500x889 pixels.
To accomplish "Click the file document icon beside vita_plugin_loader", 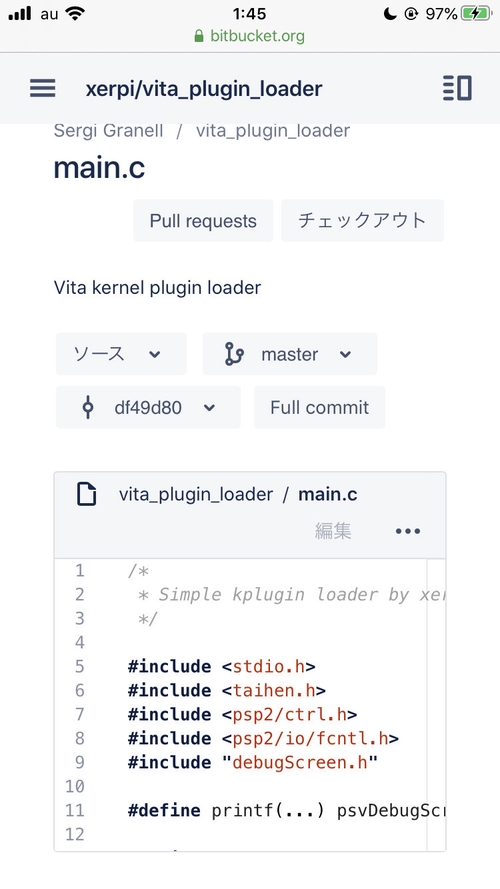I will (x=86, y=494).
